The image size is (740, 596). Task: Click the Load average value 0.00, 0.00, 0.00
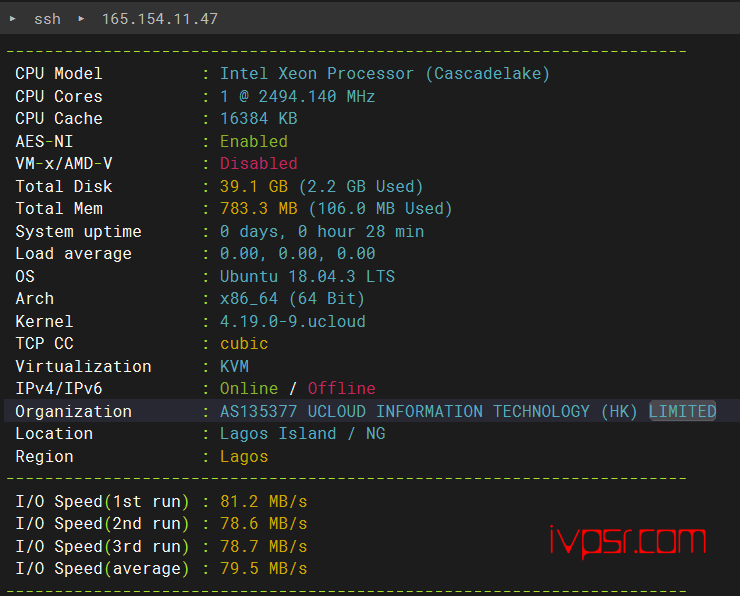pyautogui.click(x=297, y=254)
